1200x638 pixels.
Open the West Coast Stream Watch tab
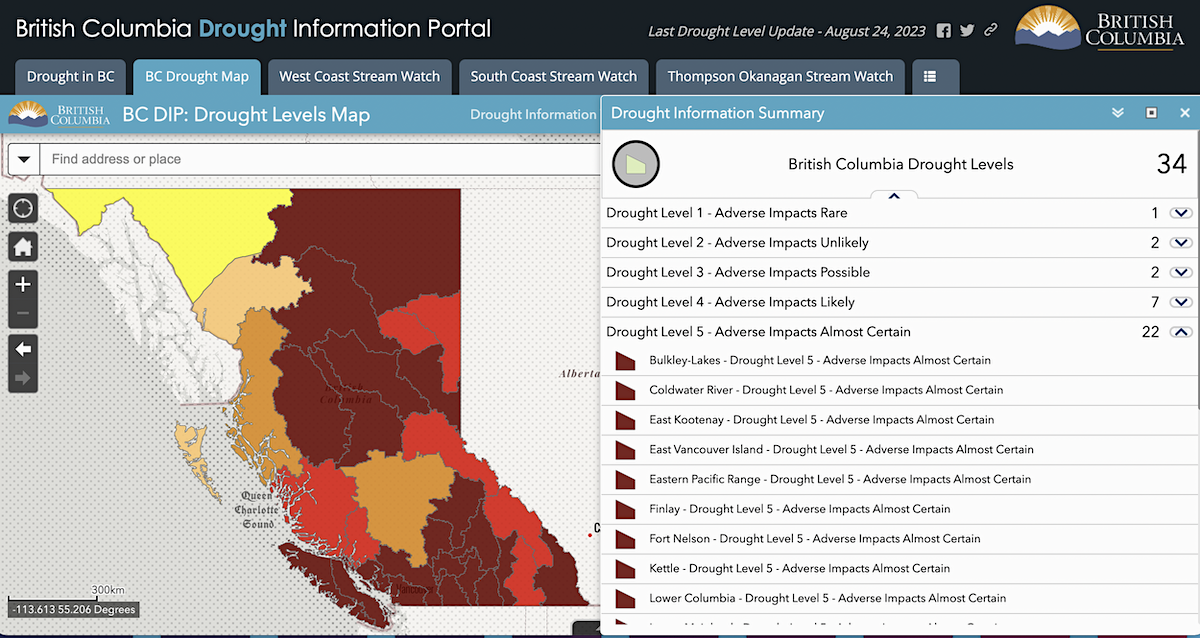click(360, 76)
